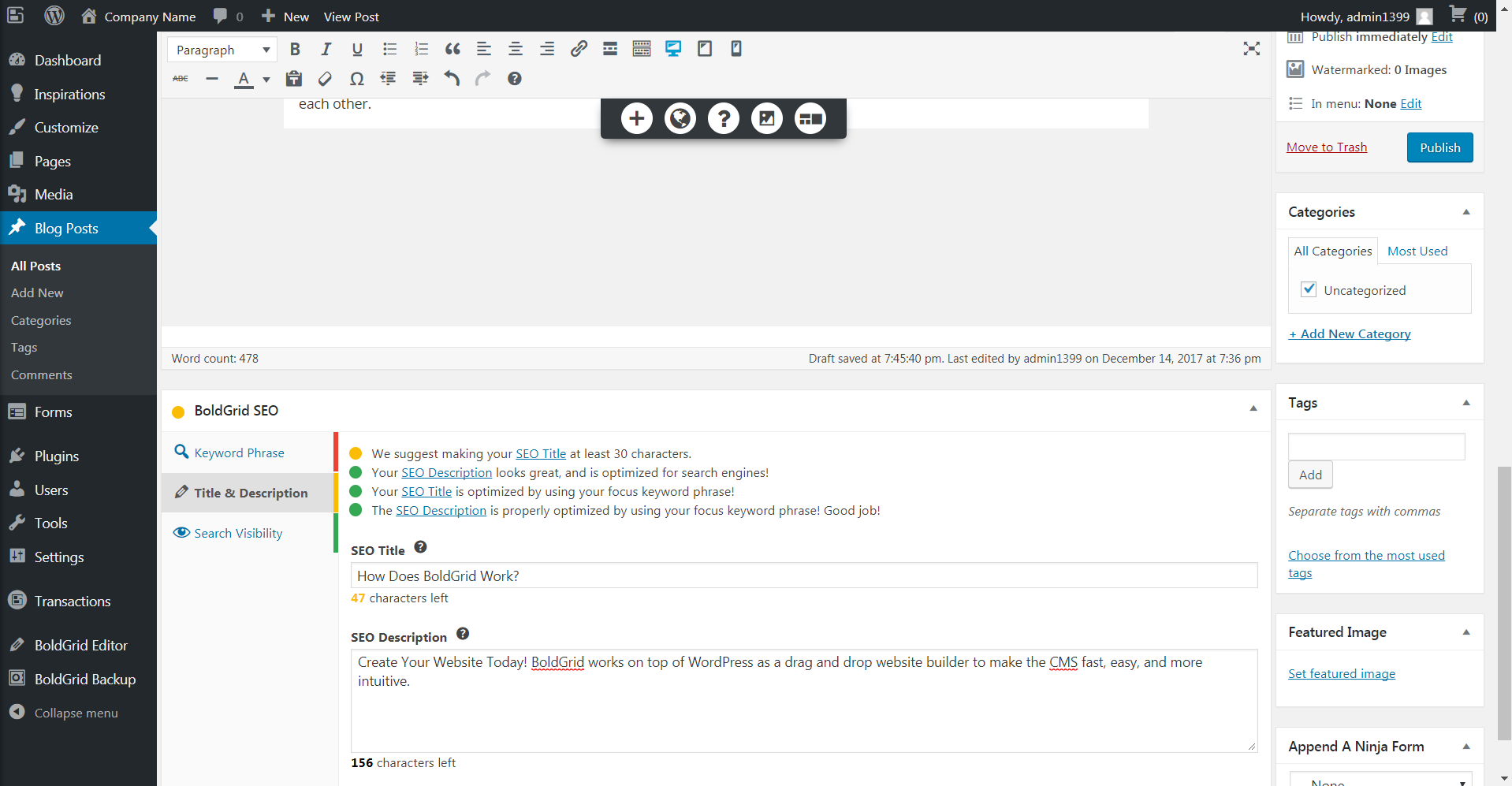Switch to mobile phone preview view
This screenshot has width=1512, height=786.
click(736, 49)
